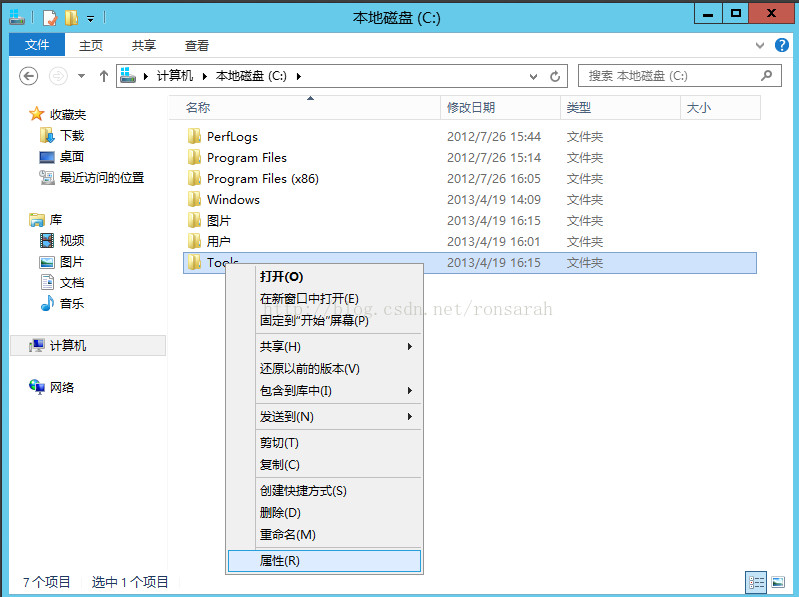Viewport: 799px width, 597px height.
Task: Select the PerfLogs folder icon
Action: coord(194,136)
